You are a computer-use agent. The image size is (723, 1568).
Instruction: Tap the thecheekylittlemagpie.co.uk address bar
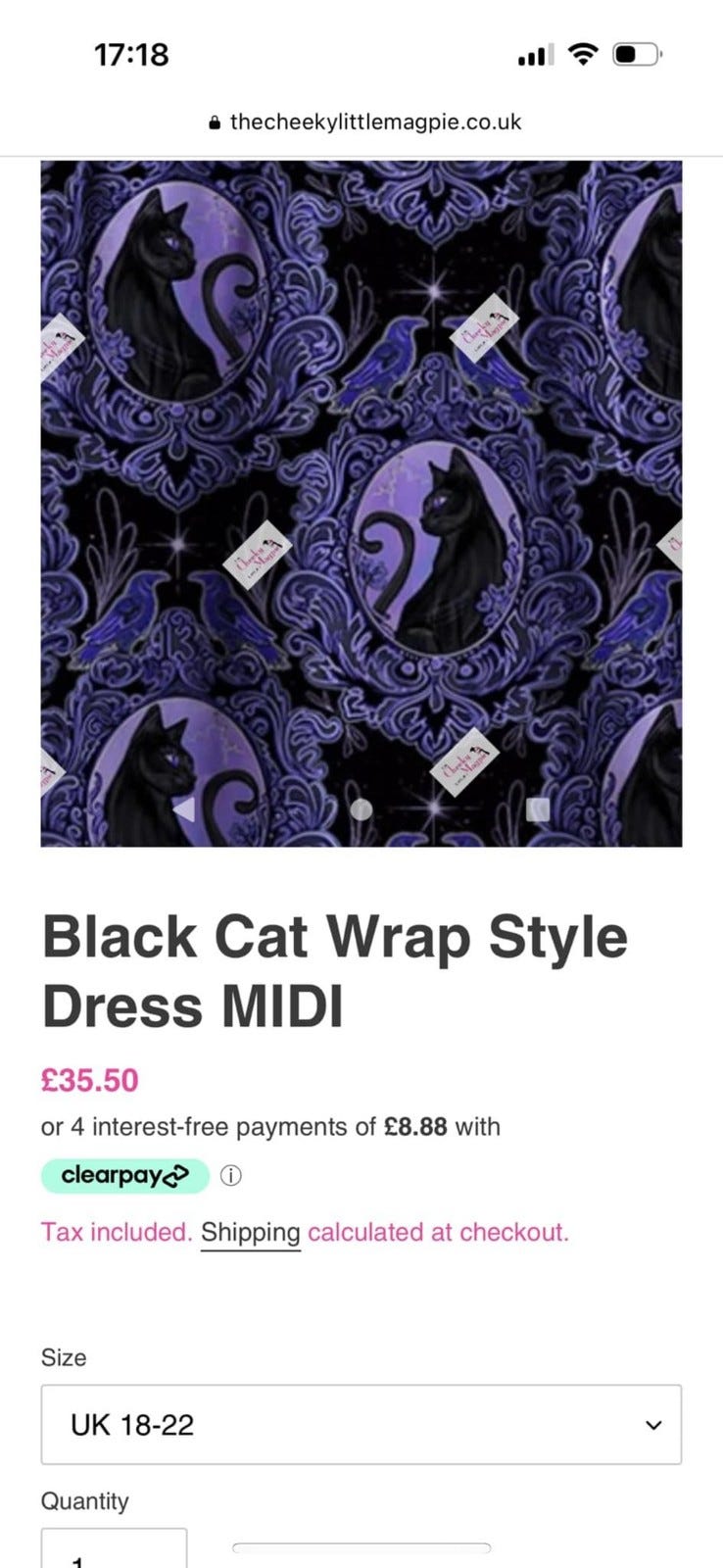(x=364, y=122)
